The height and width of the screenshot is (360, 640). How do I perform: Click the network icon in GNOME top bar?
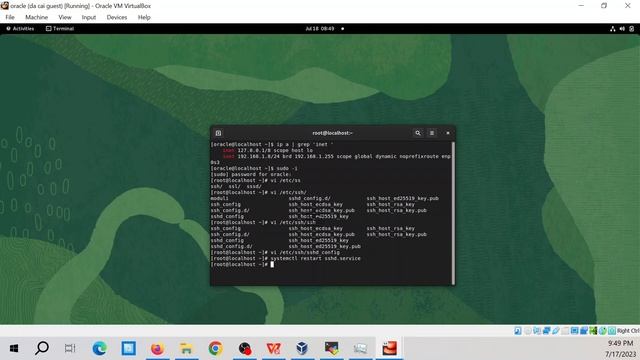coord(612,29)
